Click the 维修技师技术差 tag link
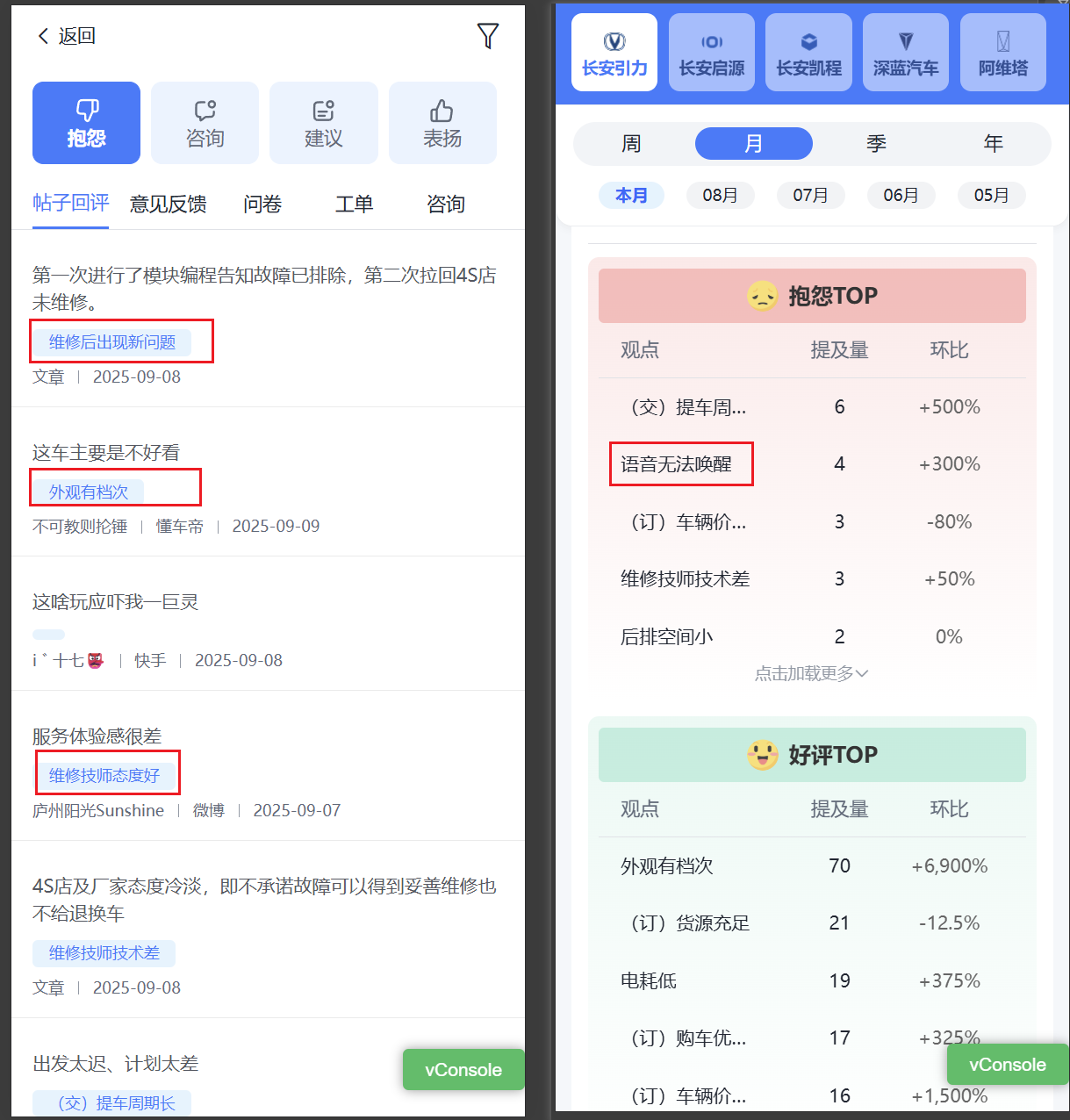Screen dimensions: 1070x1120 [x=104, y=953]
